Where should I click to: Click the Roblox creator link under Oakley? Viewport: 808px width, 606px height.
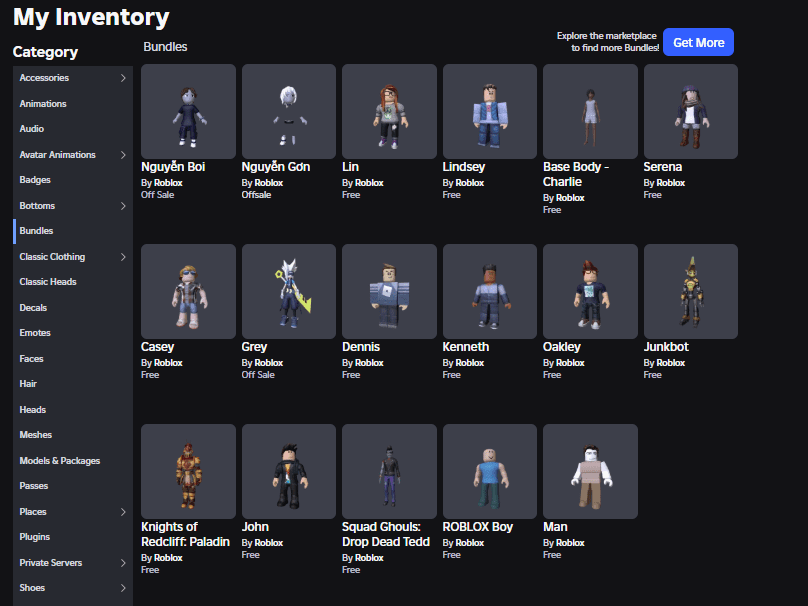[570, 363]
